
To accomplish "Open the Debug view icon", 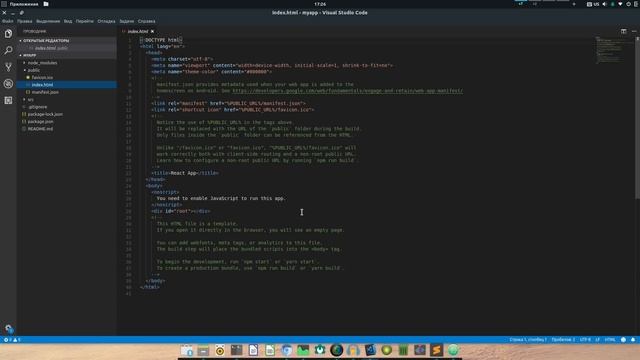I will point(8,84).
